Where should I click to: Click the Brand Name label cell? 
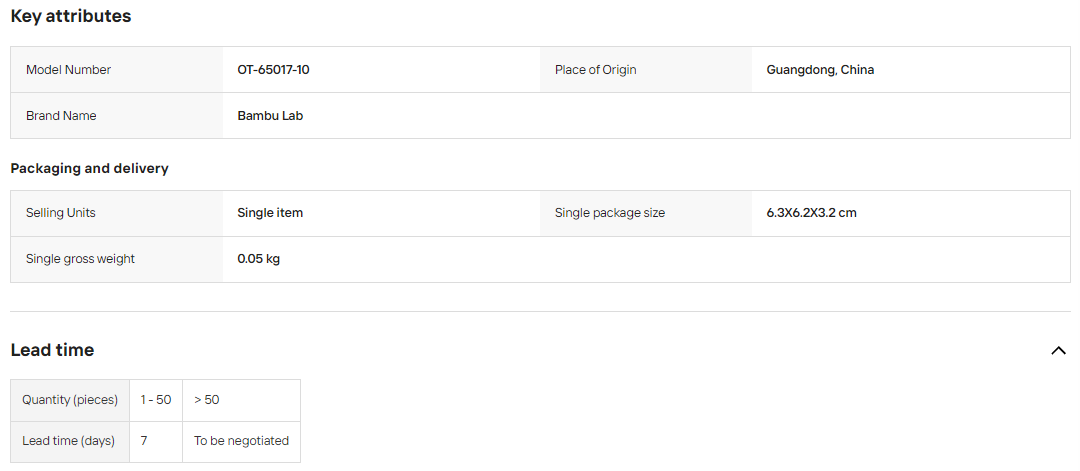click(117, 116)
